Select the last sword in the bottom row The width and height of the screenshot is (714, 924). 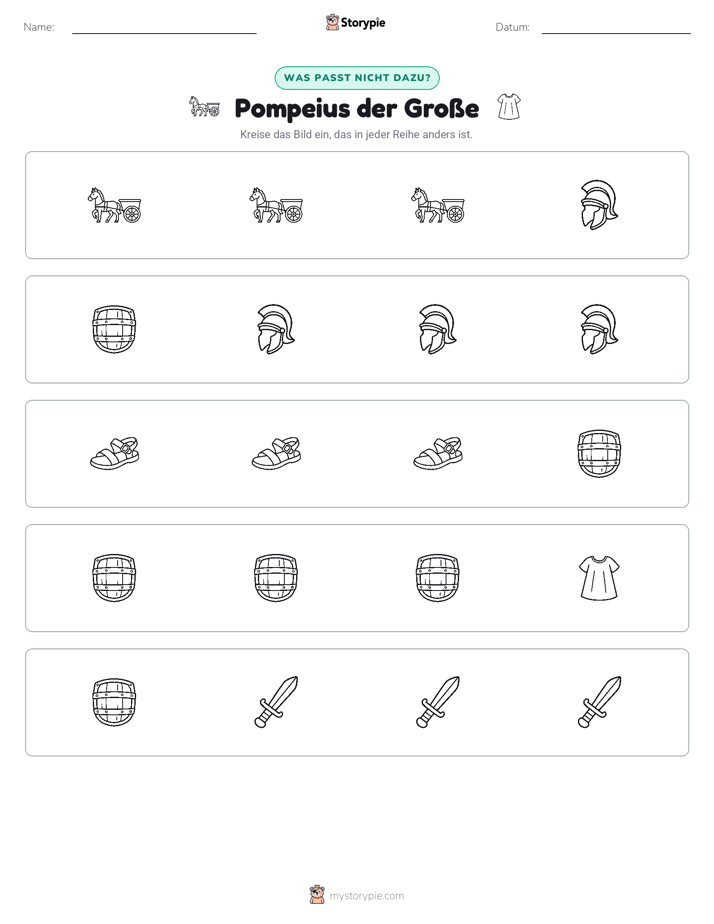pyautogui.click(x=599, y=702)
